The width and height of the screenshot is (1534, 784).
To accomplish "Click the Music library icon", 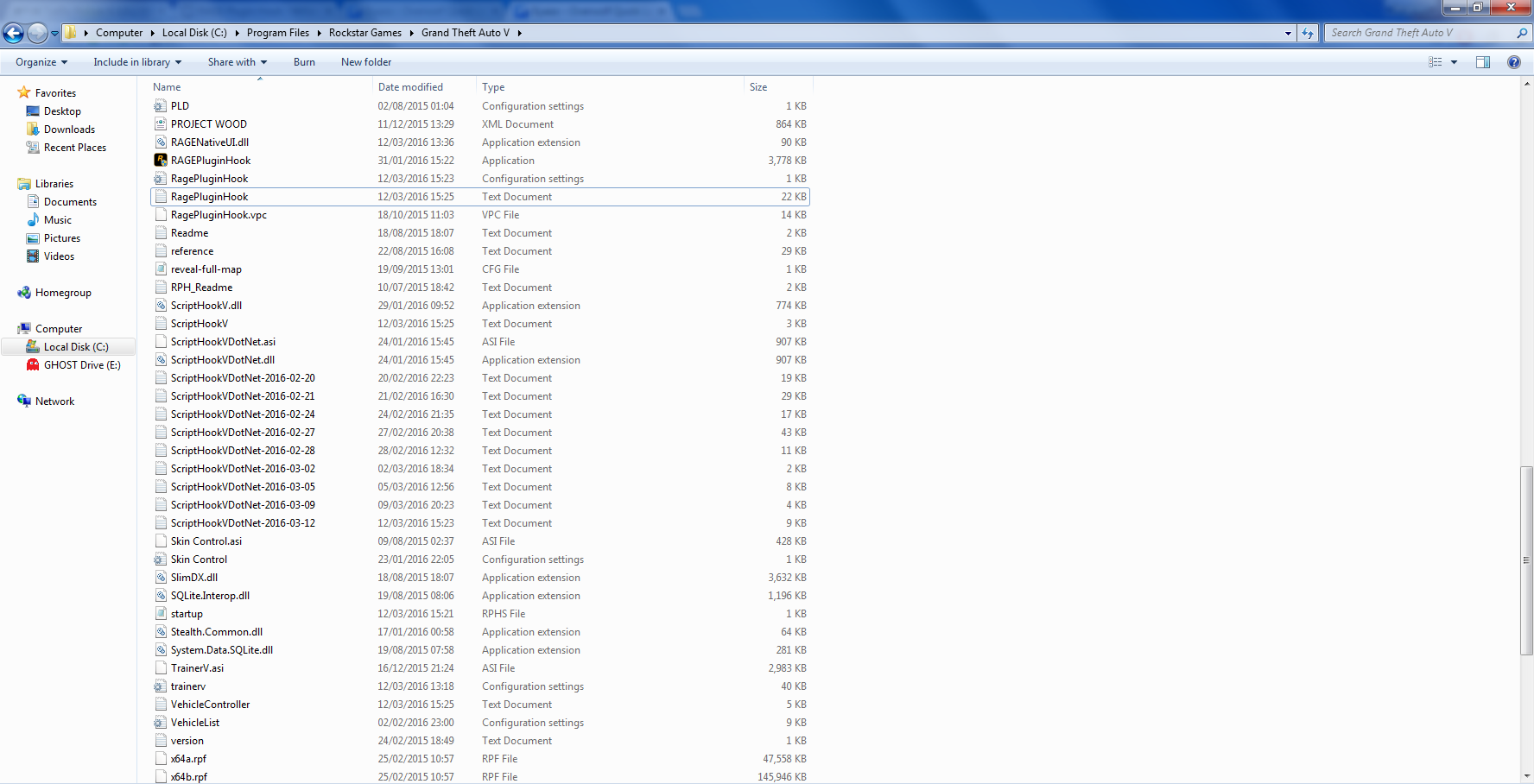I will point(33,220).
